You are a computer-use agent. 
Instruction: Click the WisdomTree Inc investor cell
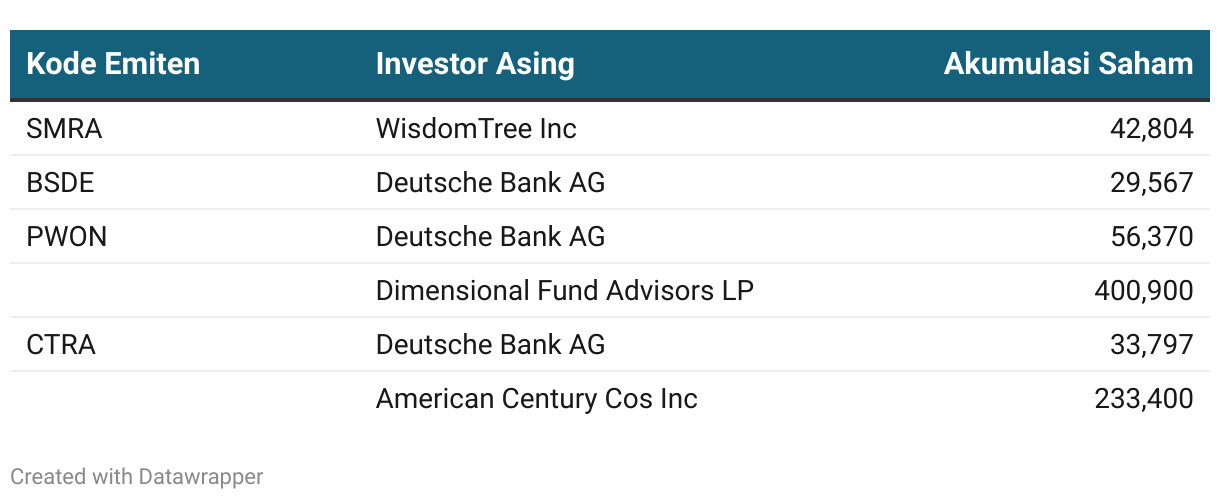(476, 129)
